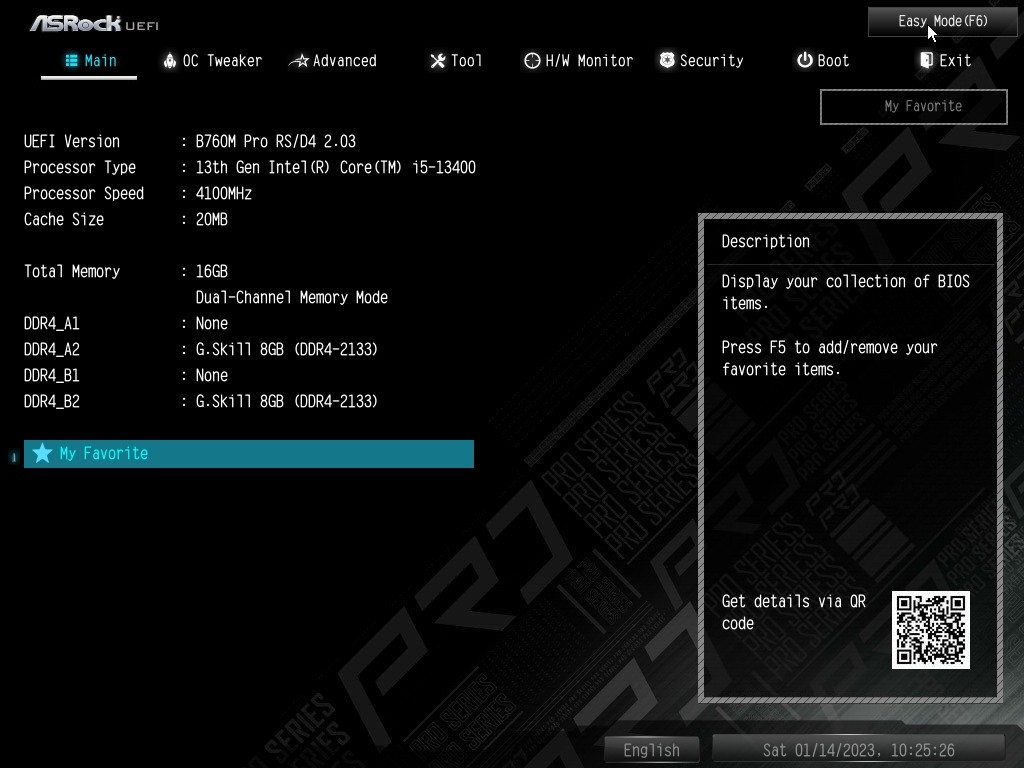Click the Security shield icon
Viewport: 1024px width, 768px height.
pyautogui.click(x=667, y=60)
